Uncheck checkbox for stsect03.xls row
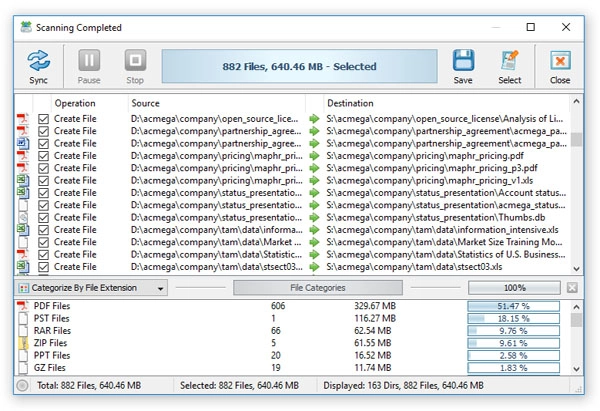600x411 pixels. (44, 267)
